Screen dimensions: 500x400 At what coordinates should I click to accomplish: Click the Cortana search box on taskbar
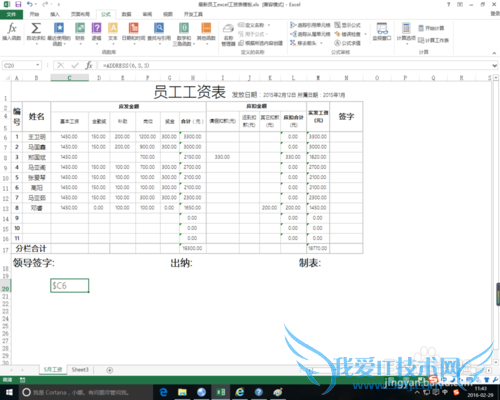[85, 392]
